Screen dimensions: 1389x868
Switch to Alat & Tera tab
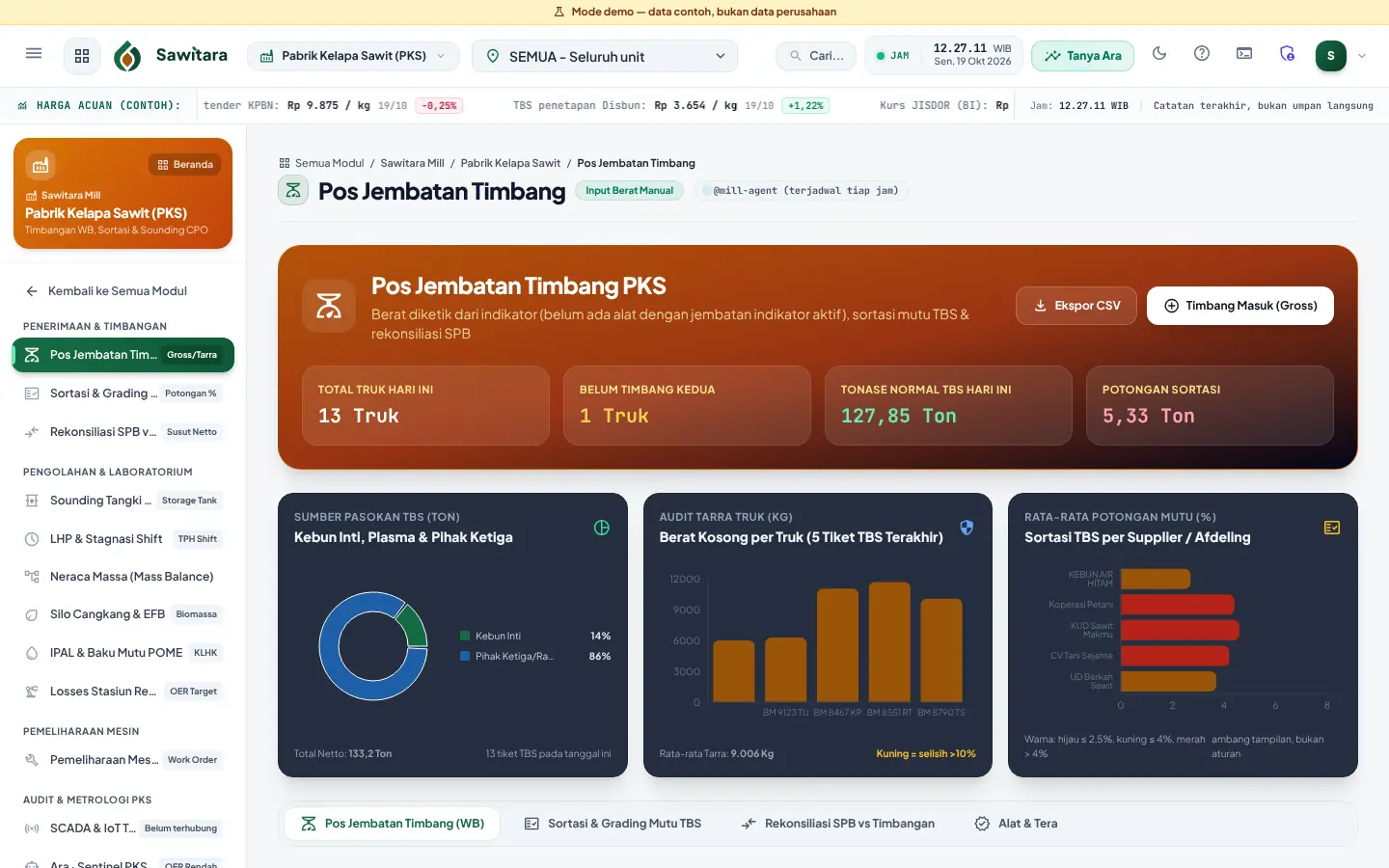coord(1016,824)
